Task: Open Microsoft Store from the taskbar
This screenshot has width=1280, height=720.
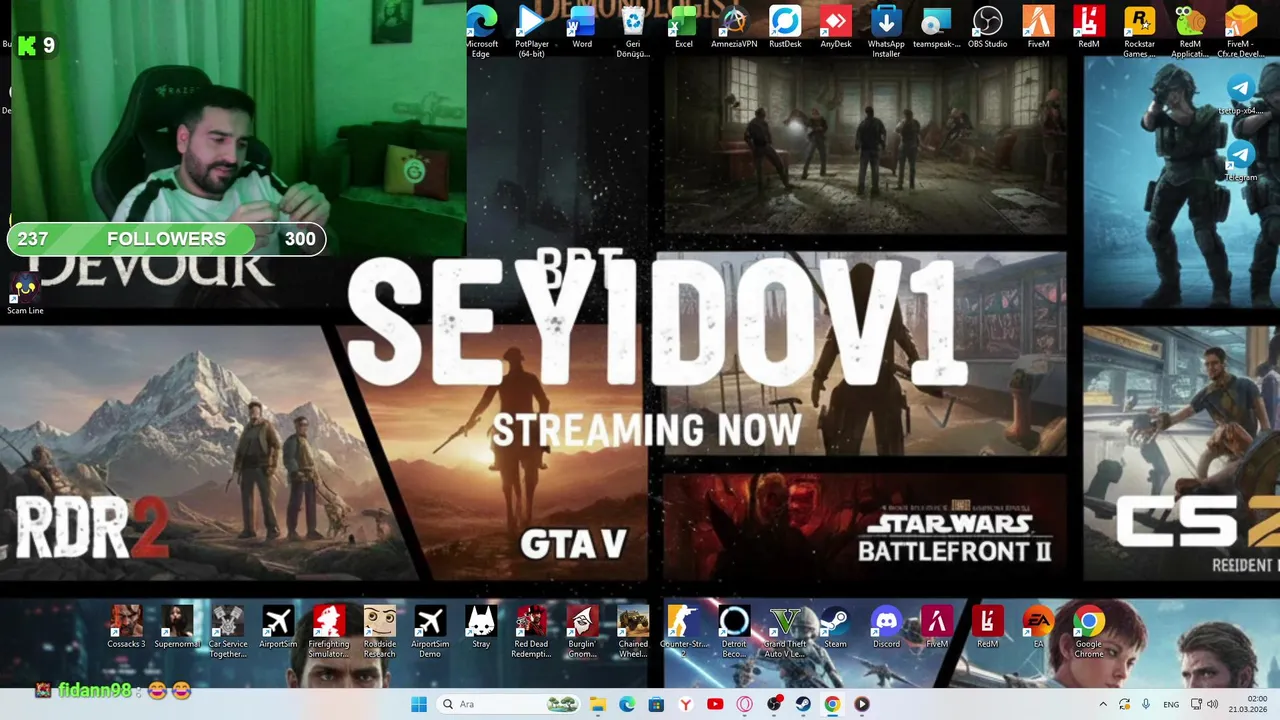Action: (656, 704)
